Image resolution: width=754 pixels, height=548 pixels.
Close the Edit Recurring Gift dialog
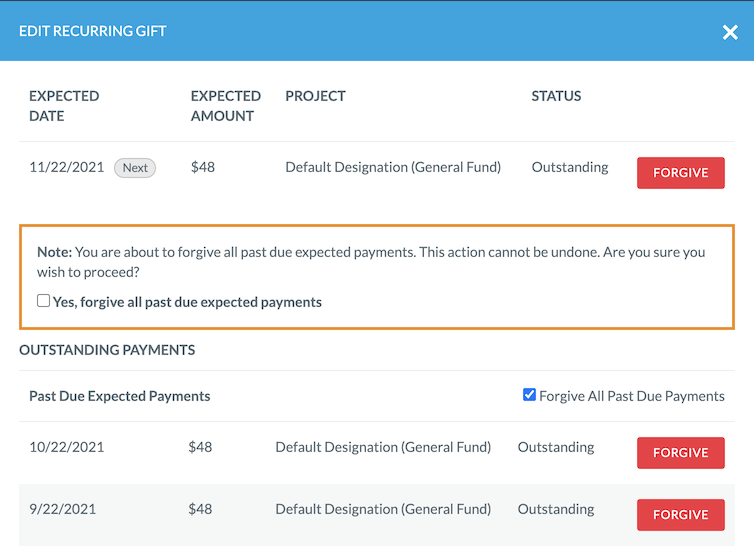click(729, 32)
